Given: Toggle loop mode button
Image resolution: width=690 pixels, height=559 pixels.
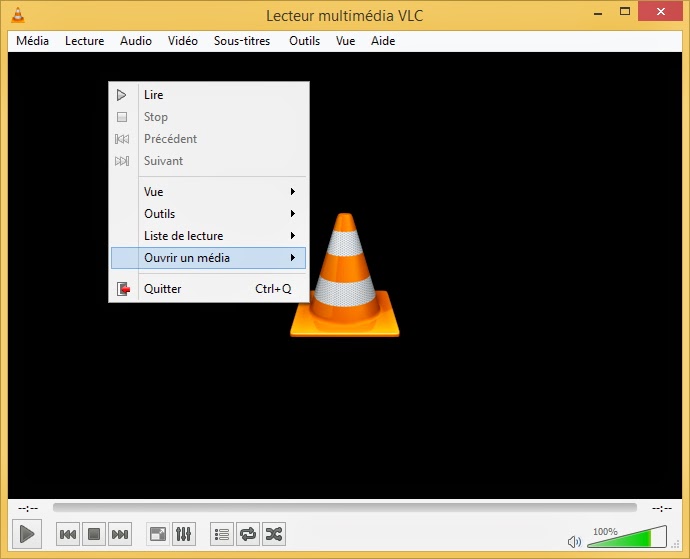Looking at the screenshot, I should coord(248,534).
